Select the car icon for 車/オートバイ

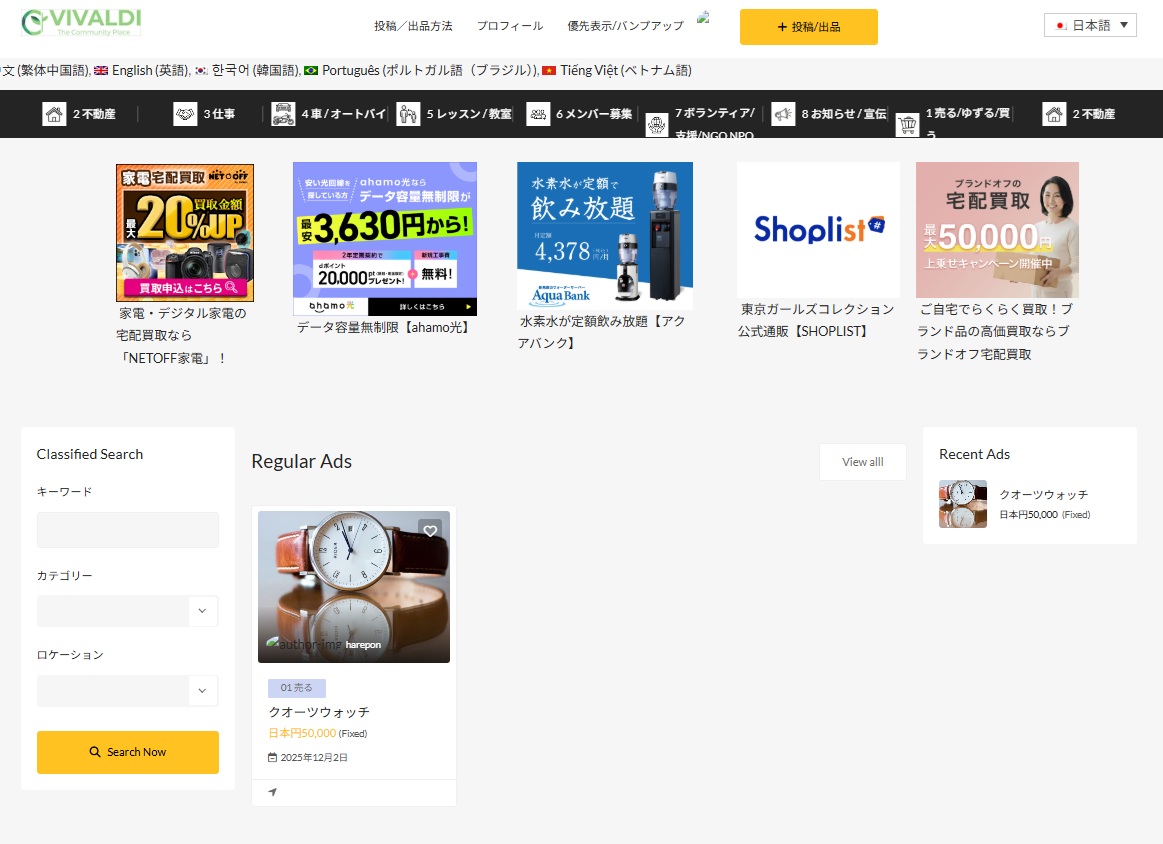tap(283, 114)
